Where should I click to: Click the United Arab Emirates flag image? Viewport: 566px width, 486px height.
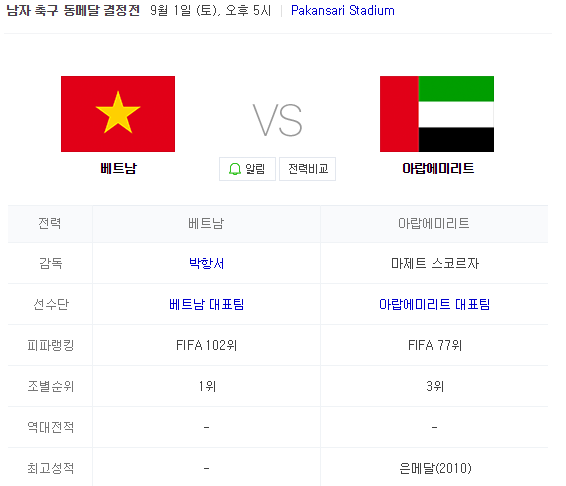click(x=437, y=114)
